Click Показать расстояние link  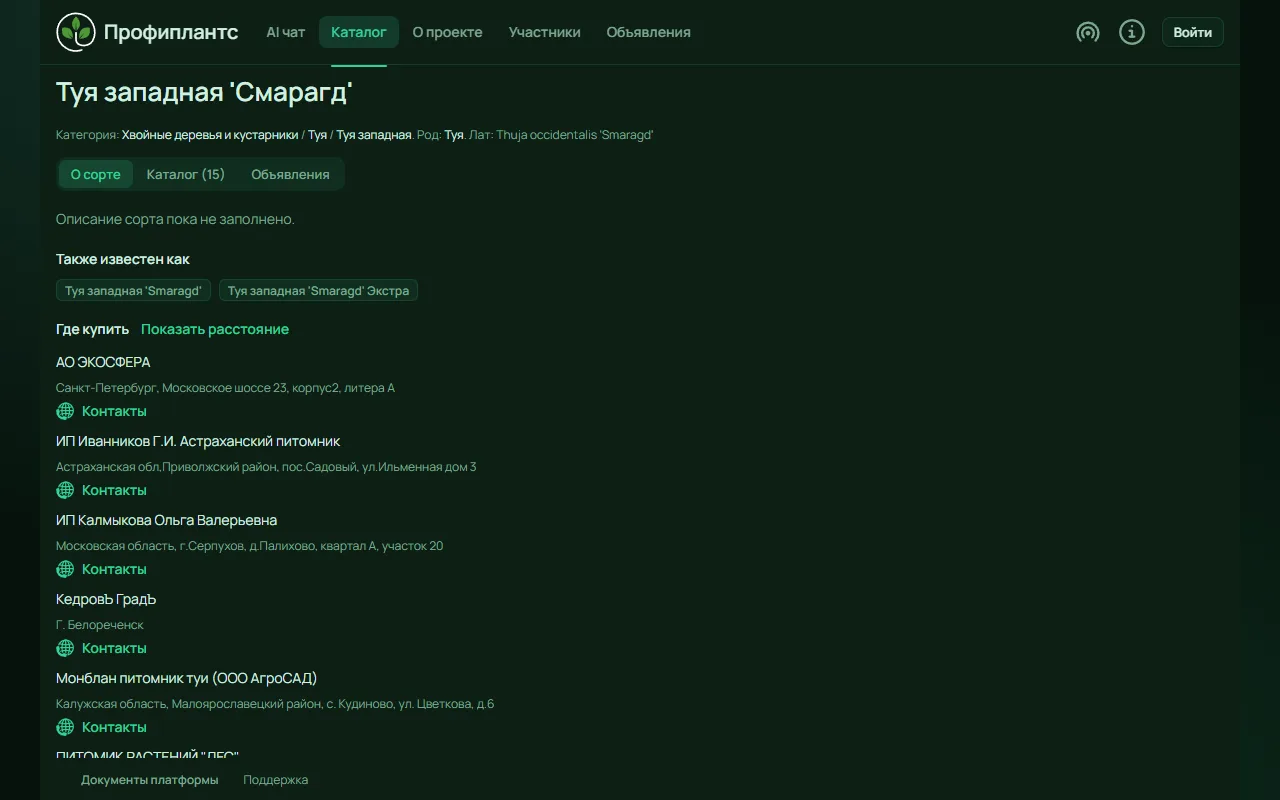pyautogui.click(x=215, y=329)
